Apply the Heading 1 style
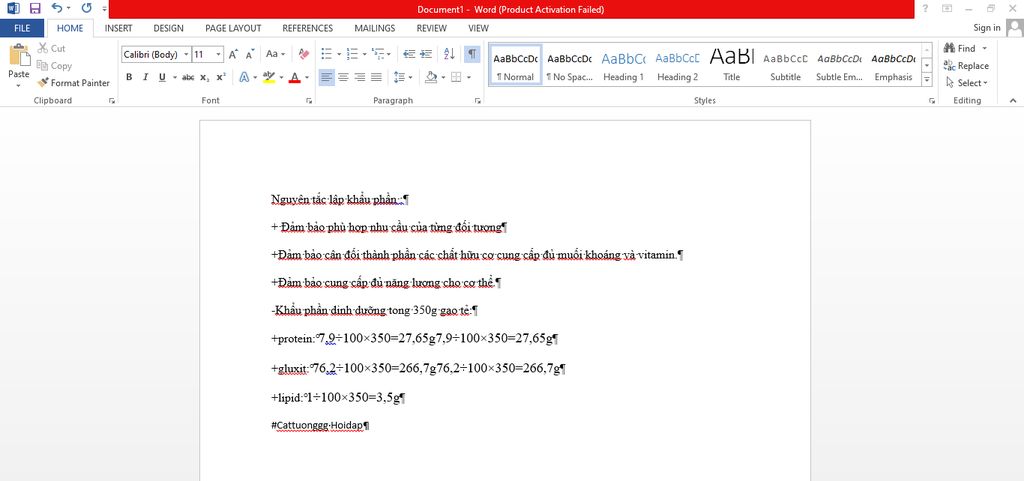This screenshot has height=481, width=1024. pyautogui.click(x=623, y=65)
